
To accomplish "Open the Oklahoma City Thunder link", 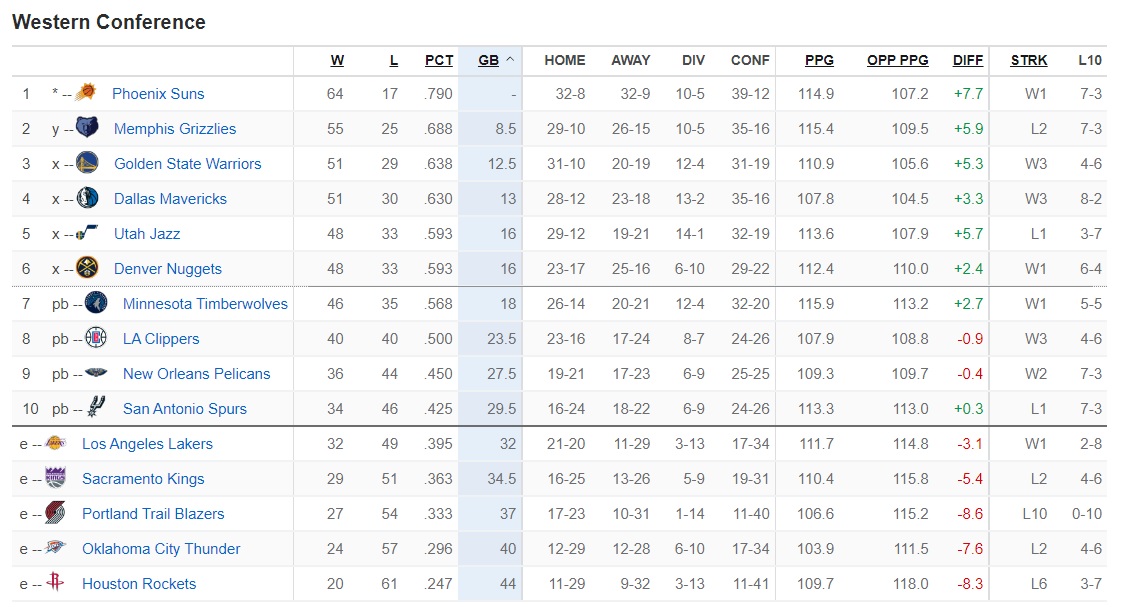I will (161, 548).
